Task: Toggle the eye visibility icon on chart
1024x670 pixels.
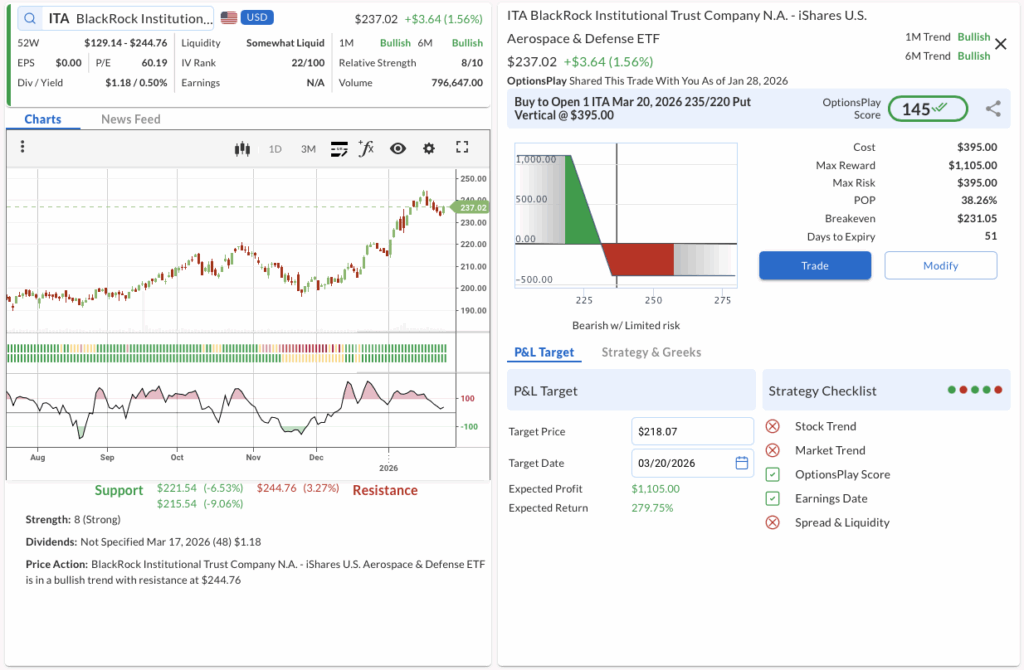Action: (x=398, y=149)
